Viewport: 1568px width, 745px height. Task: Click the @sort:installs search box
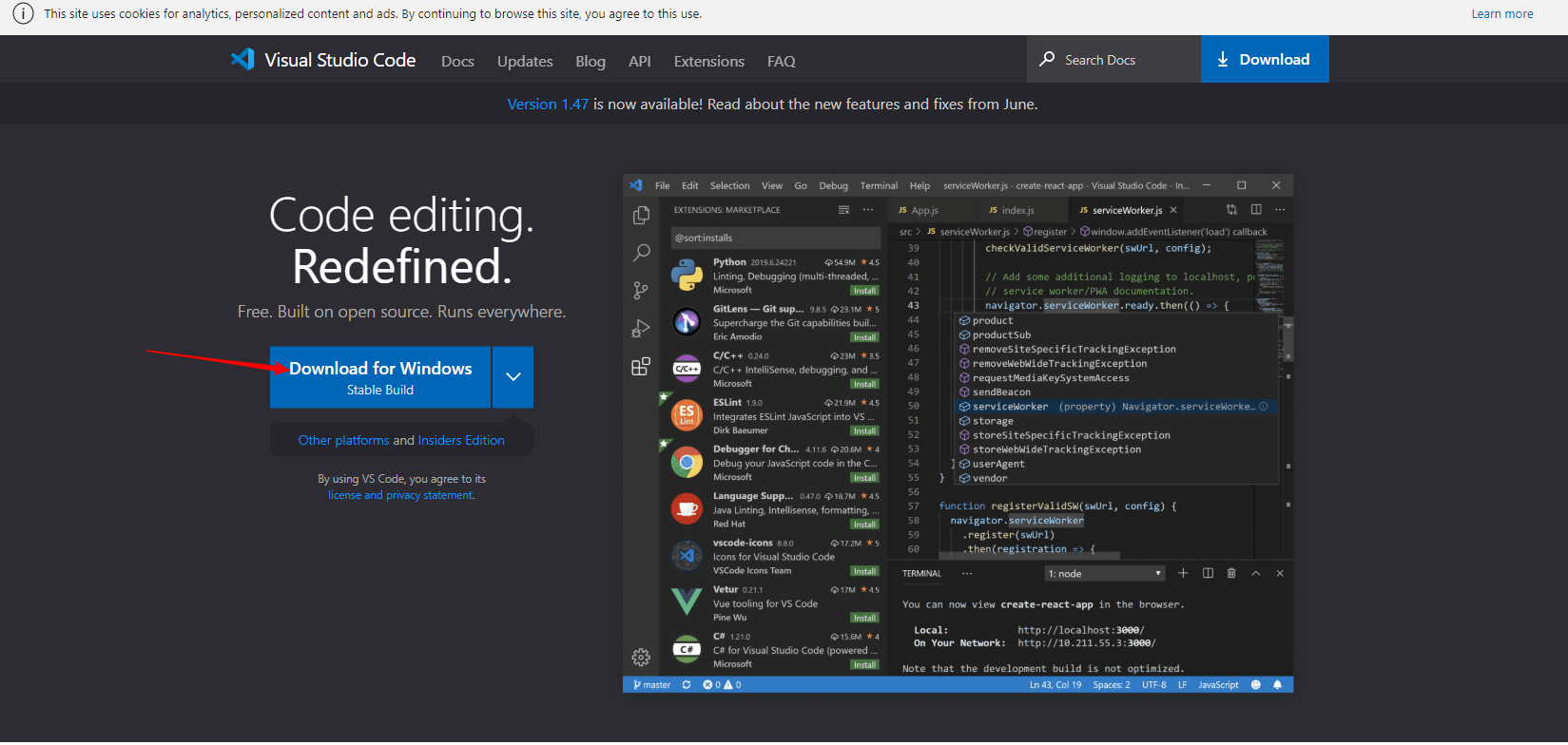(775, 238)
